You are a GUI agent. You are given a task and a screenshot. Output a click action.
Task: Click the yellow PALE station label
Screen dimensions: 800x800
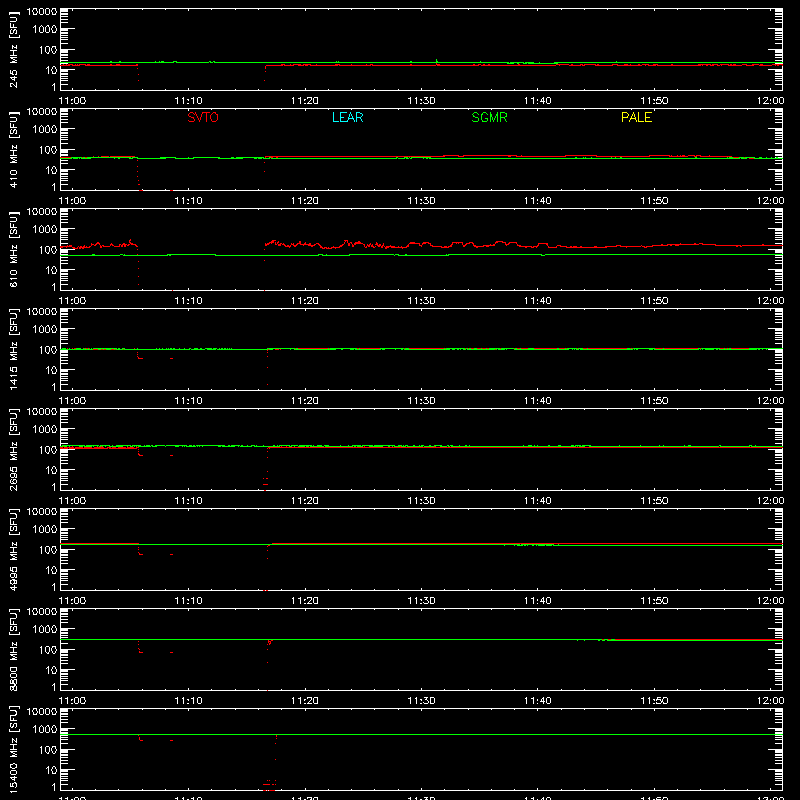636,117
